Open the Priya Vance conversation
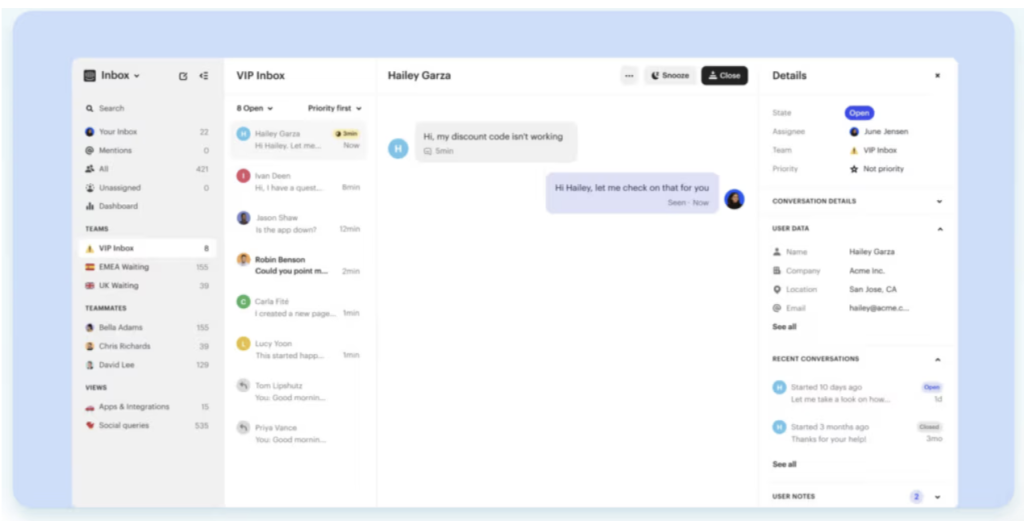1024x521 pixels. pyautogui.click(x=298, y=434)
